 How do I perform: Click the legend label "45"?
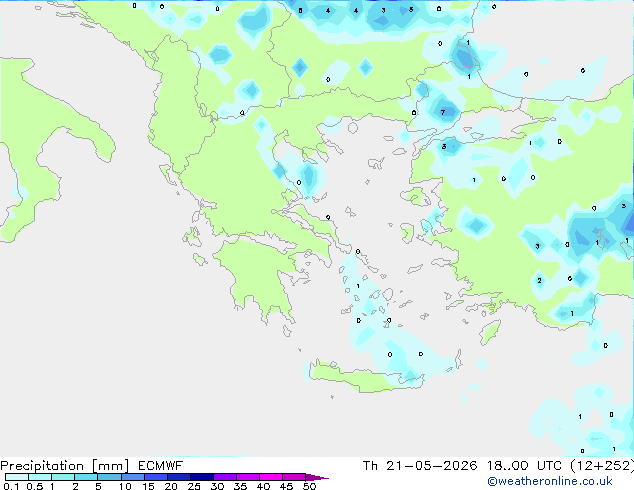click(286, 486)
